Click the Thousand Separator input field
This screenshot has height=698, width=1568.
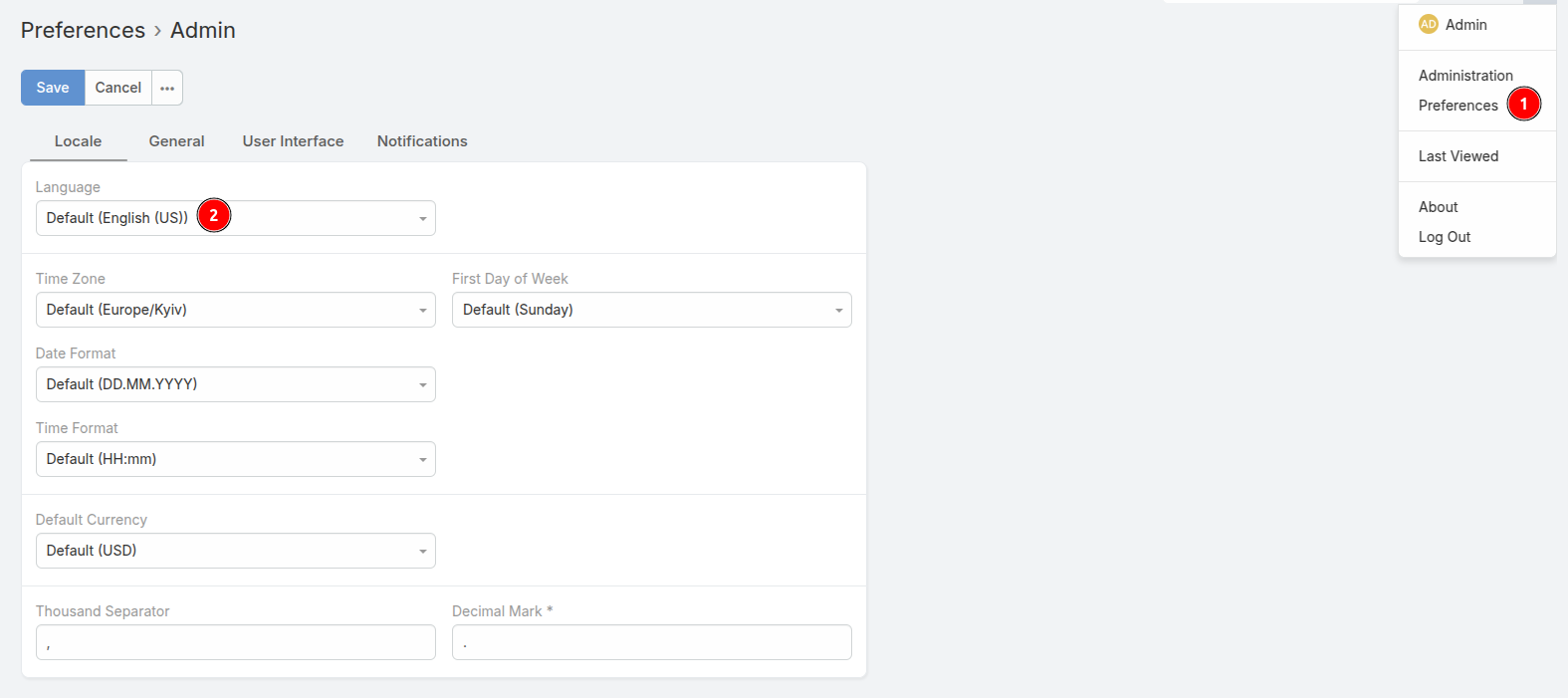236,642
